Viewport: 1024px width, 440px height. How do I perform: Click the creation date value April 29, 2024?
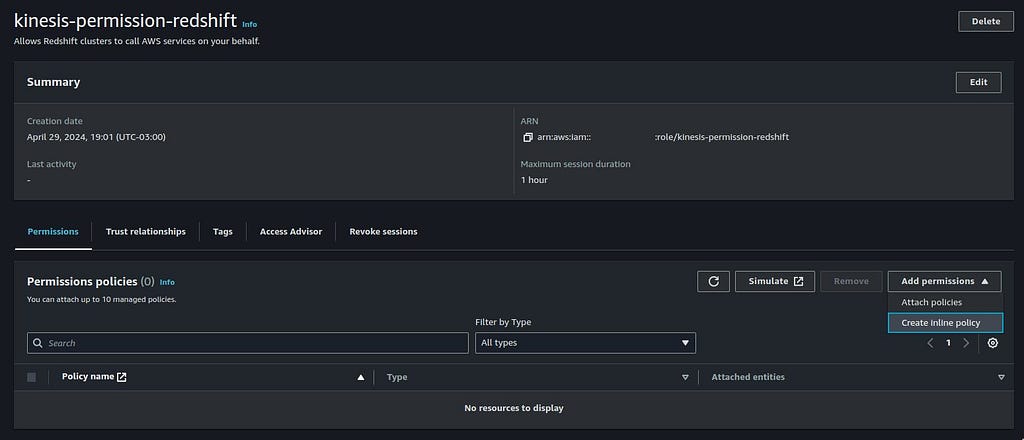[96, 138]
